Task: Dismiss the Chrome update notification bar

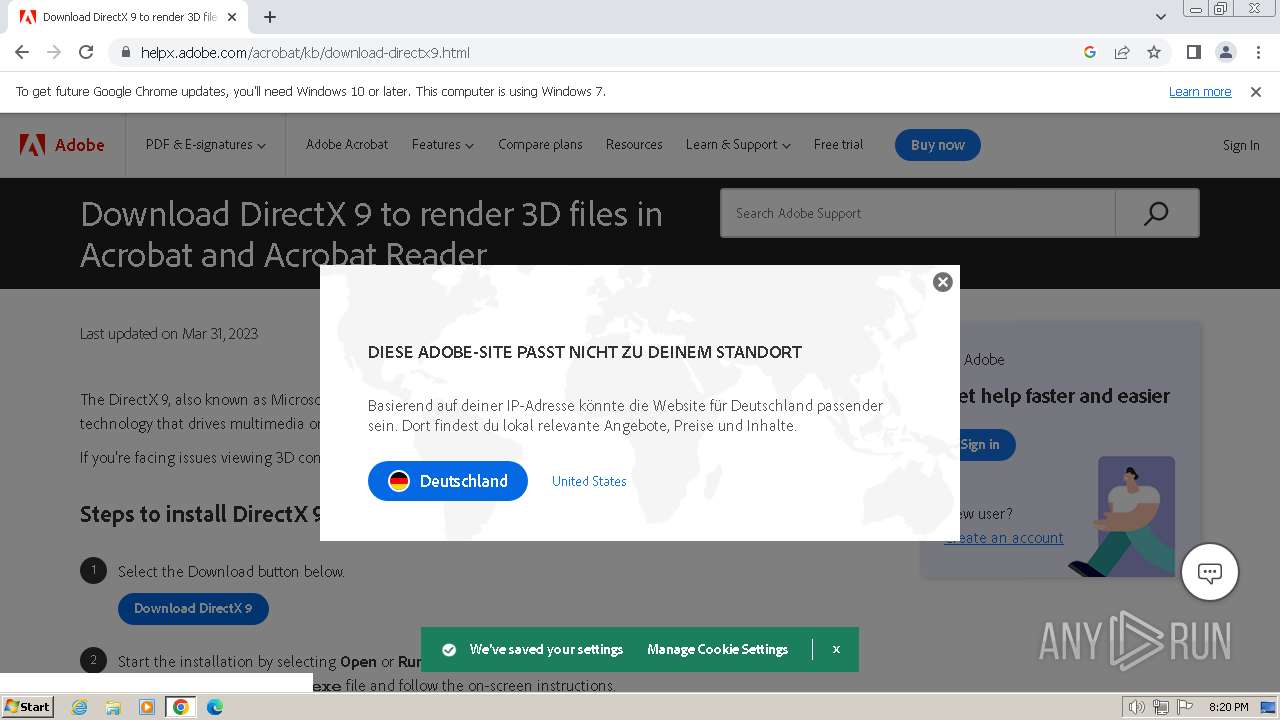Action: [1256, 91]
